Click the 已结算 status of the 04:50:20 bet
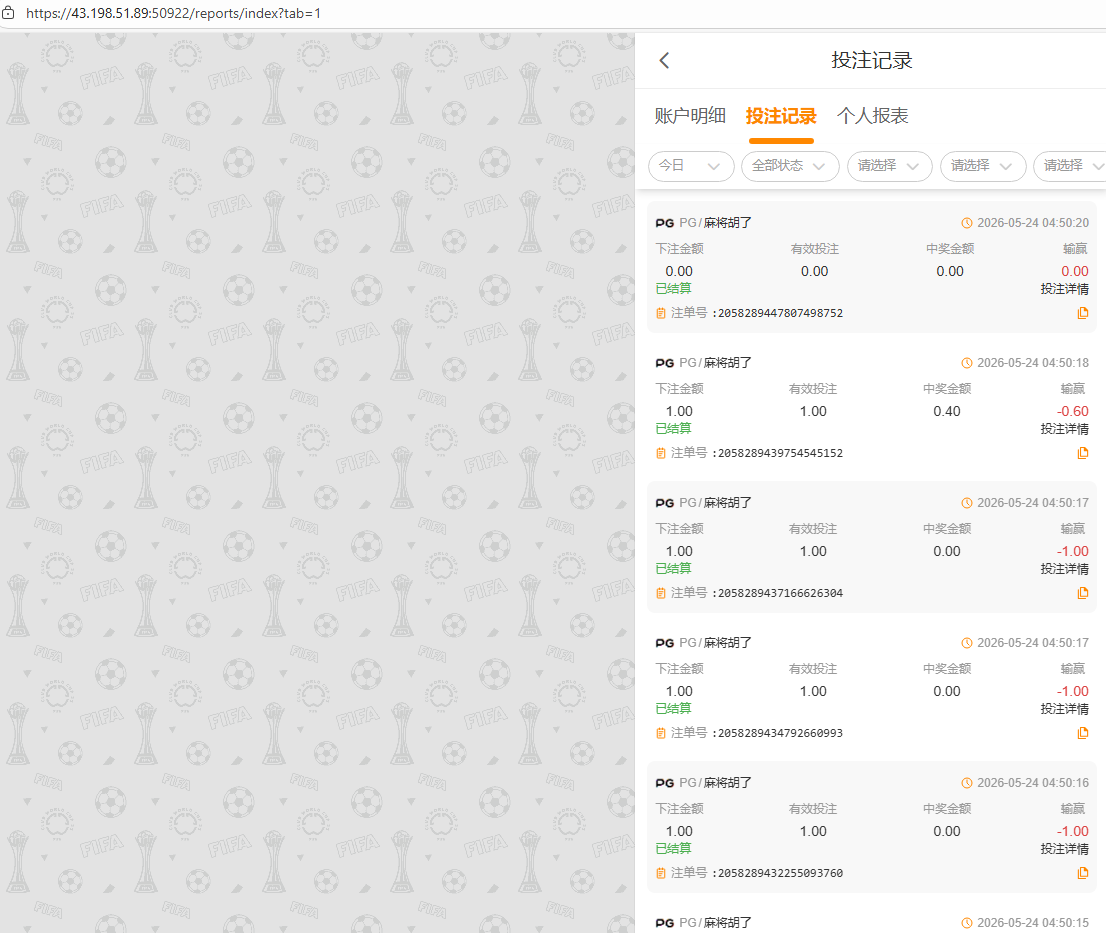Image resolution: width=1106 pixels, height=933 pixels. point(674,289)
